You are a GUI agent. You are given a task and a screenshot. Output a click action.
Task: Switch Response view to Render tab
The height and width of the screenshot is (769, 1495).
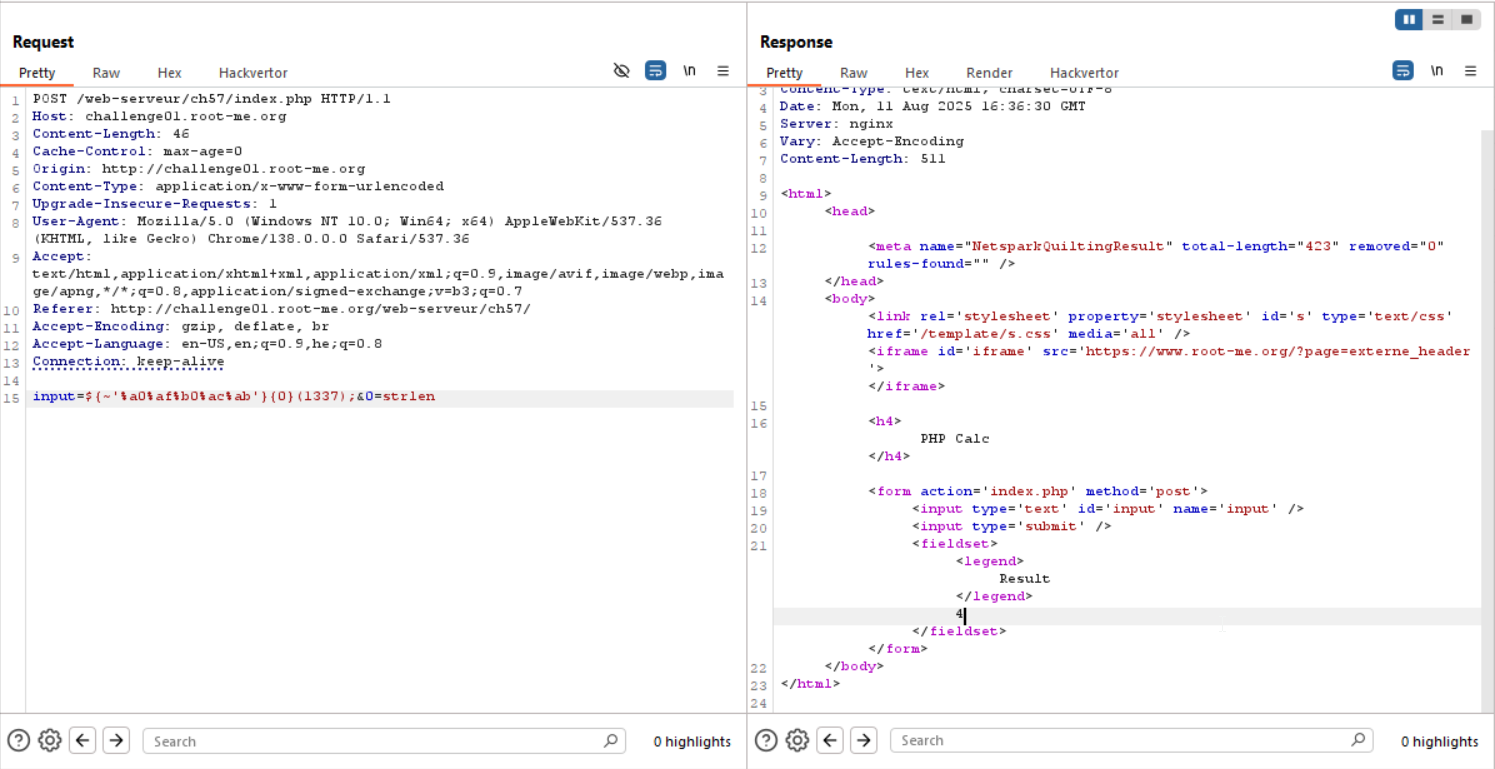pyautogui.click(x=989, y=73)
